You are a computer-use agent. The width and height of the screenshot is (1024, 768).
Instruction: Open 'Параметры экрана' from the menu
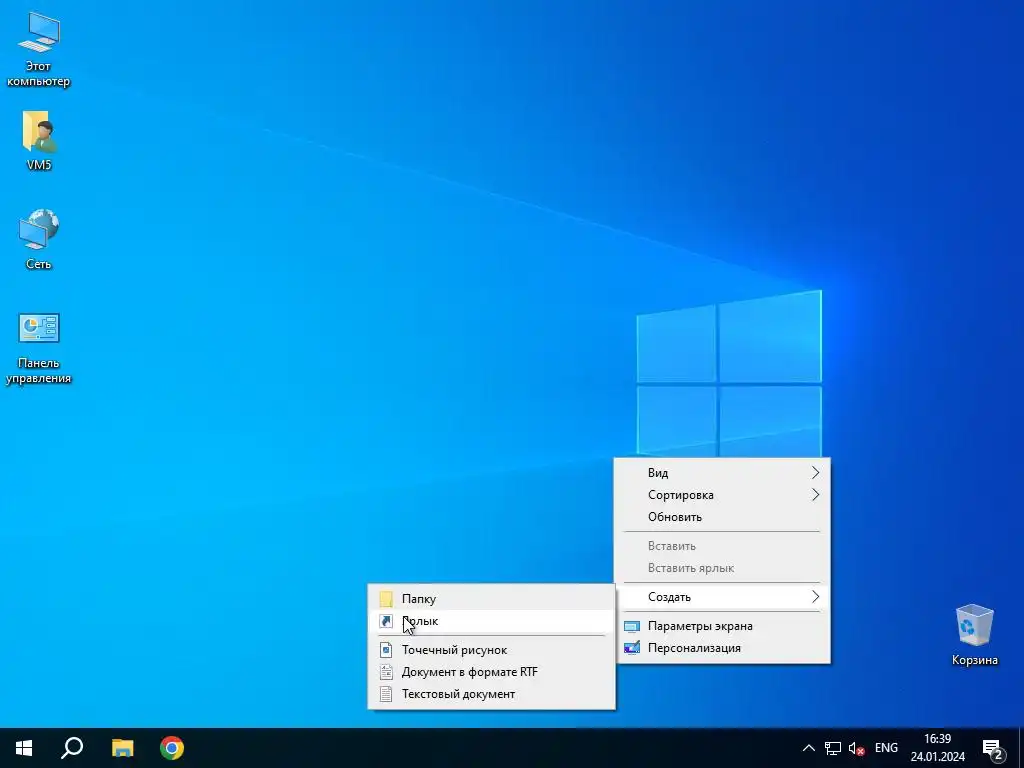point(722,626)
